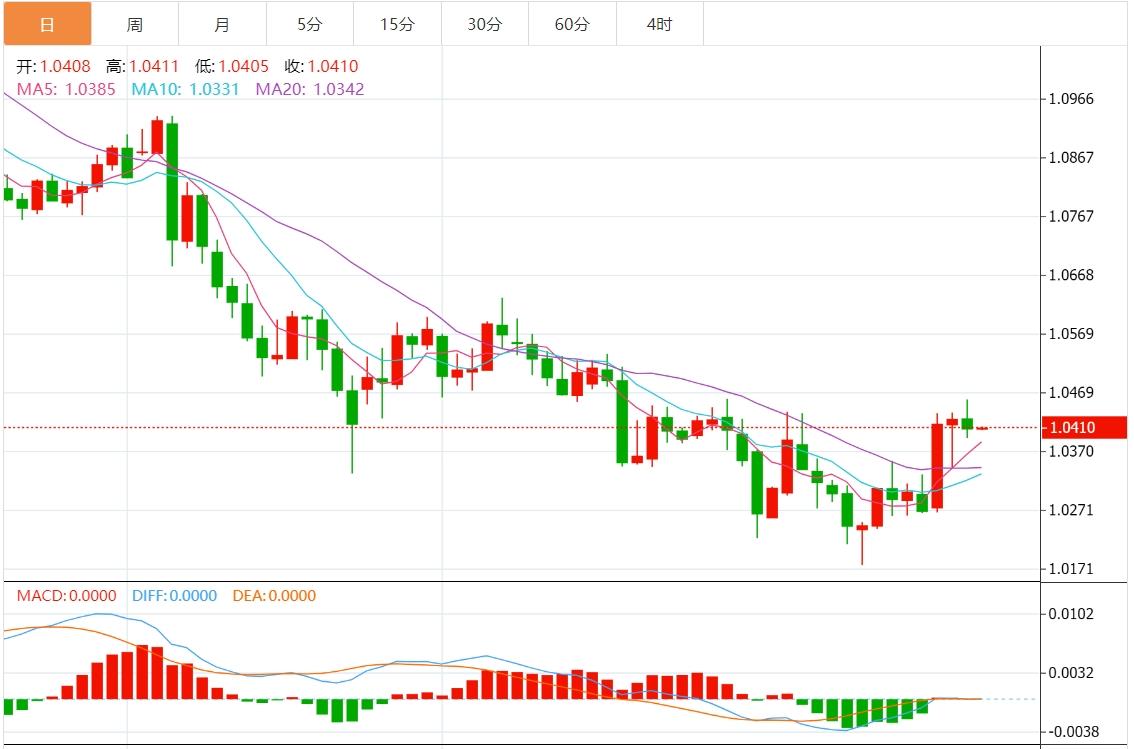Screen dimensions: 1134x749
Task: Select the DEA legend label
Action: (x=274, y=596)
